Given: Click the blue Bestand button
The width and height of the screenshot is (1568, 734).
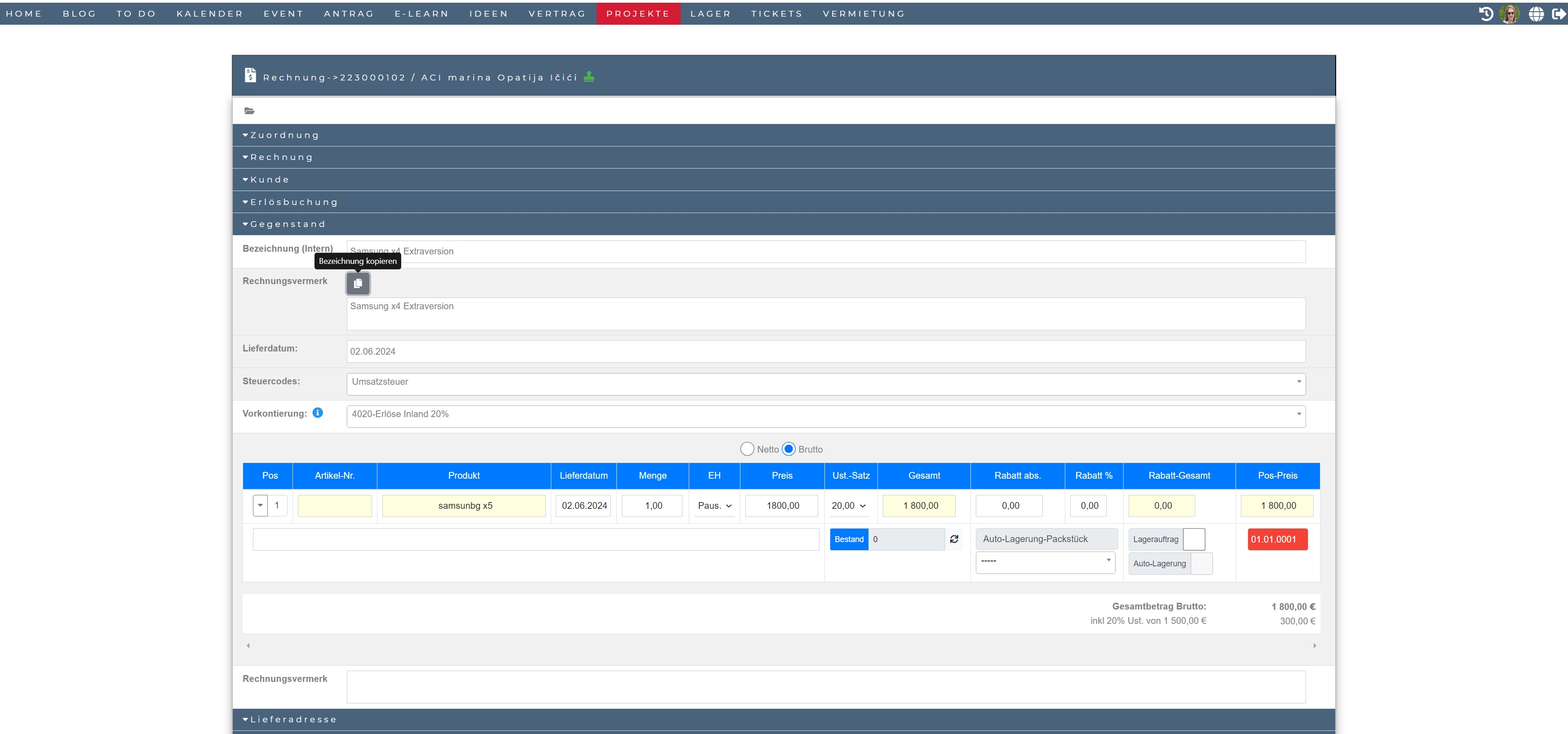Looking at the screenshot, I should pos(849,539).
